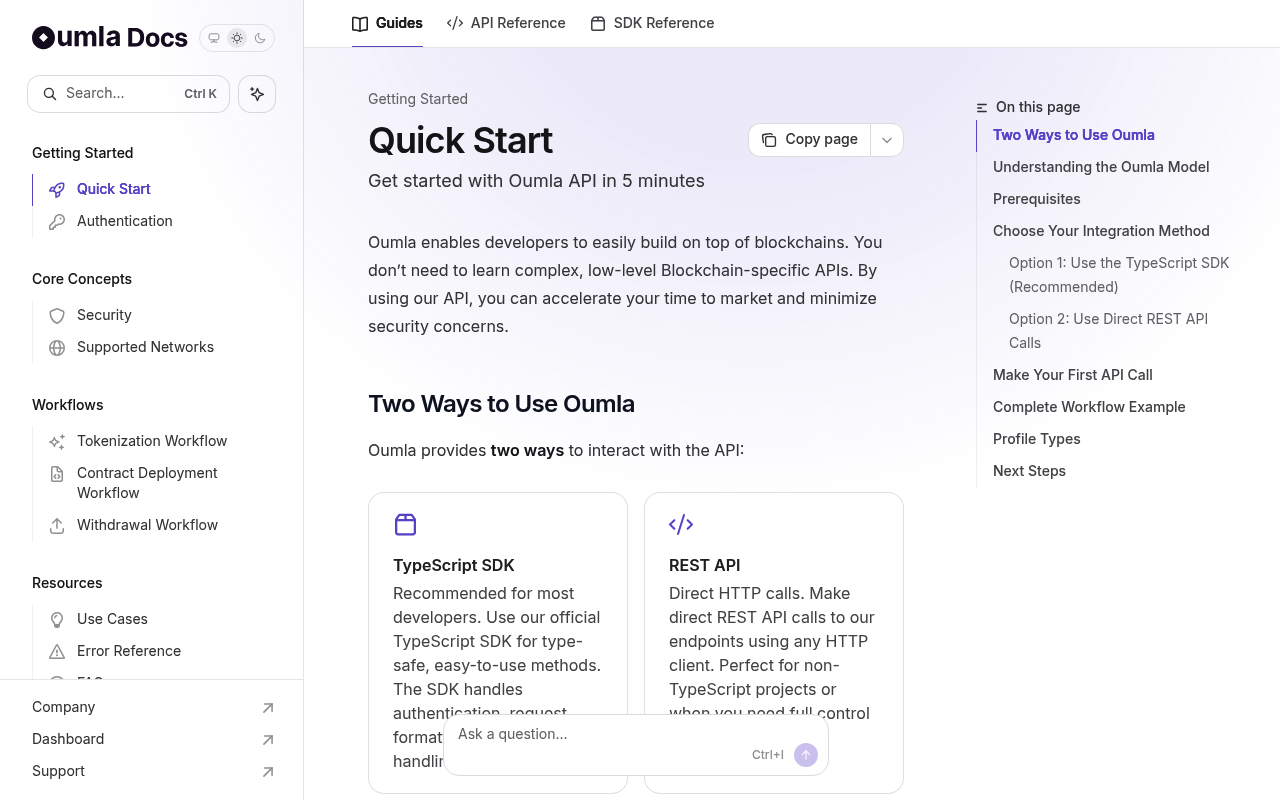Switch to light theme mode
The height and width of the screenshot is (800, 1280).
point(237,38)
